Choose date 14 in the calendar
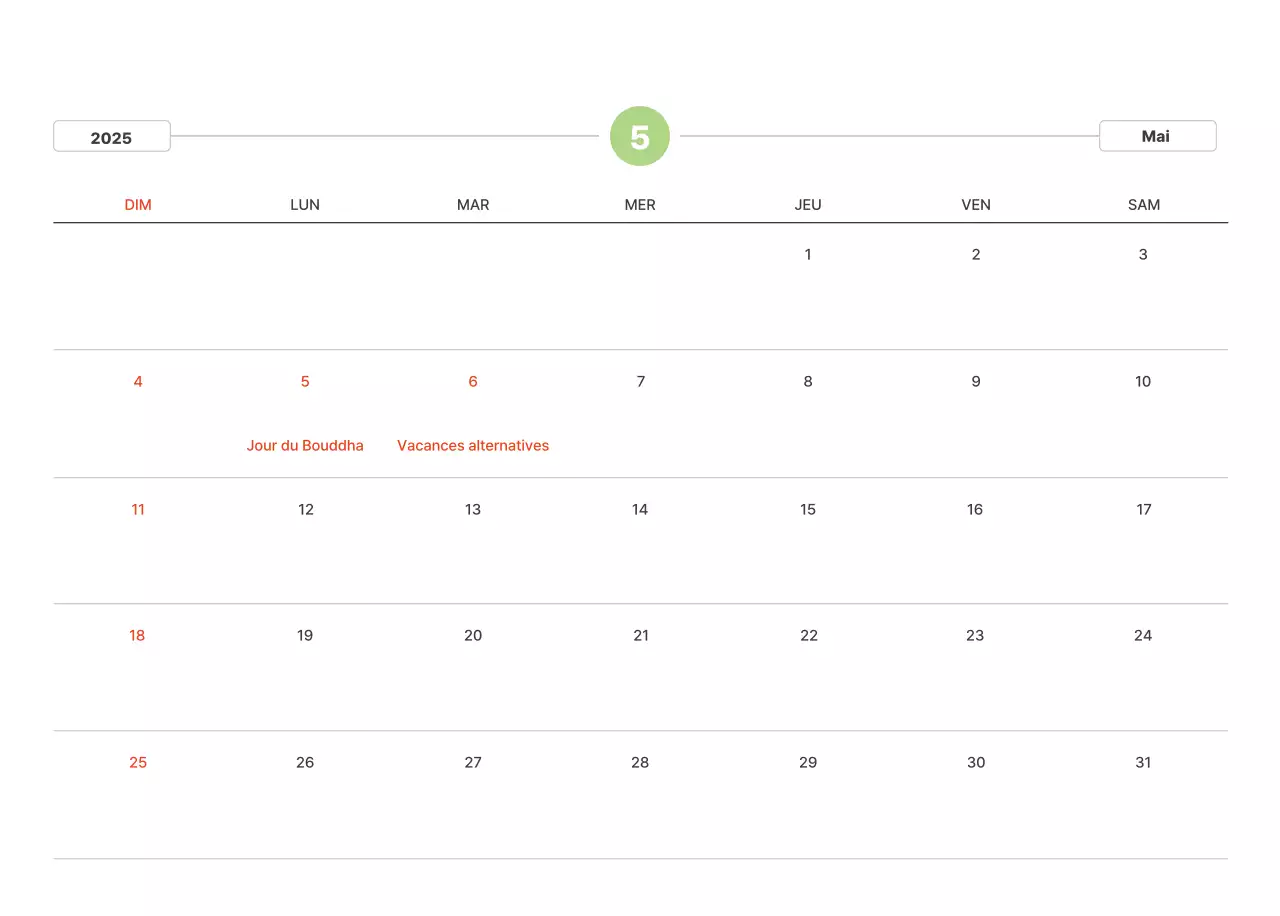 (640, 510)
